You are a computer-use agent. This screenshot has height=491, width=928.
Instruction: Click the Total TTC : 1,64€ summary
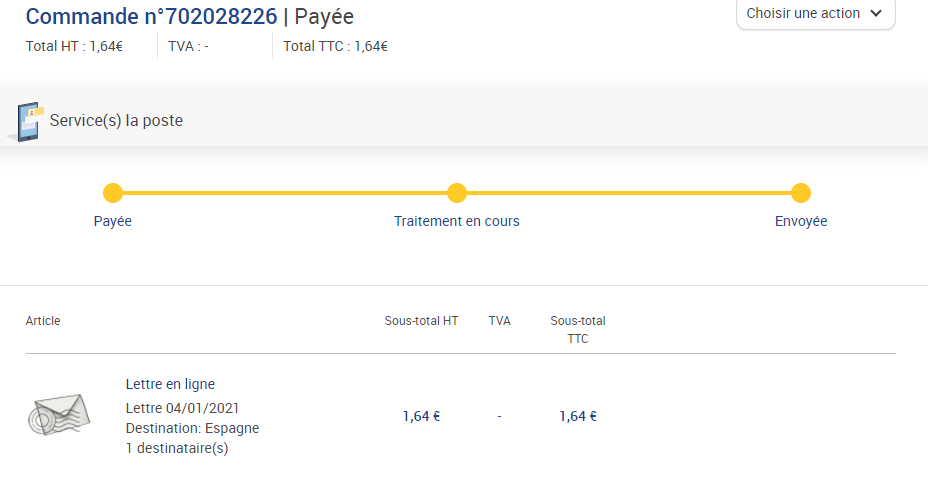click(x=335, y=46)
